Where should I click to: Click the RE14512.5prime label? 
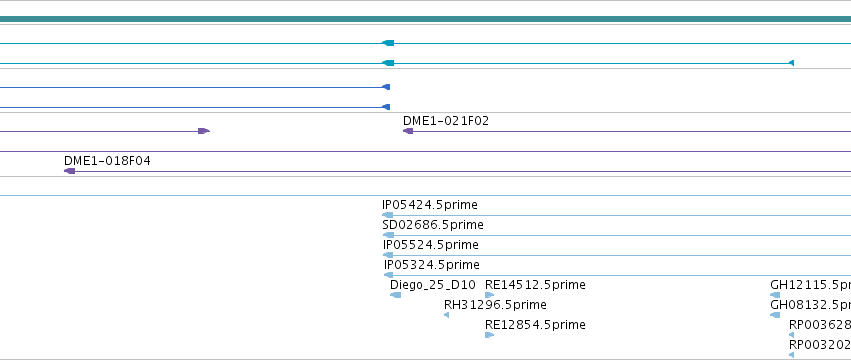(x=535, y=285)
